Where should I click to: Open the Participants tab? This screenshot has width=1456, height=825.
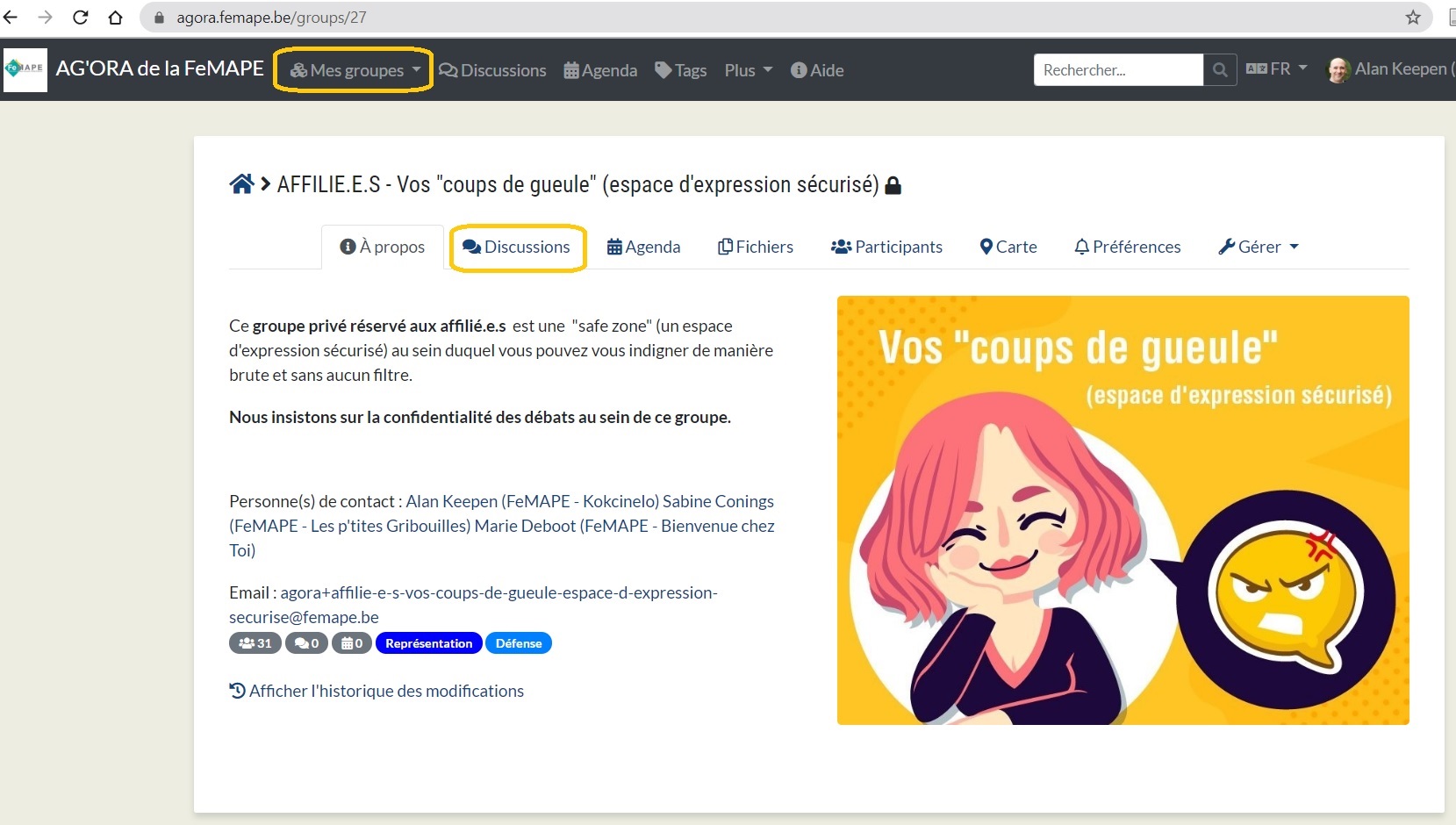click(886, 247)
